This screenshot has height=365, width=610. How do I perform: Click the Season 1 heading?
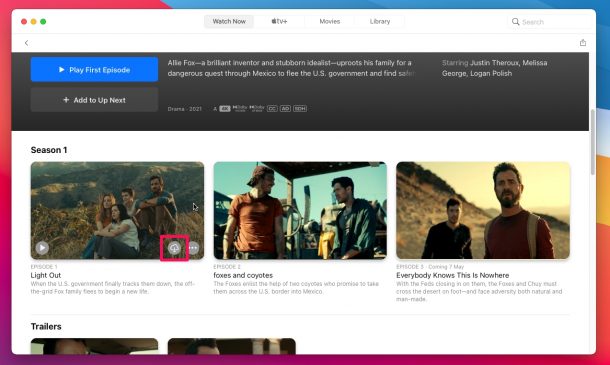(49, 150)
